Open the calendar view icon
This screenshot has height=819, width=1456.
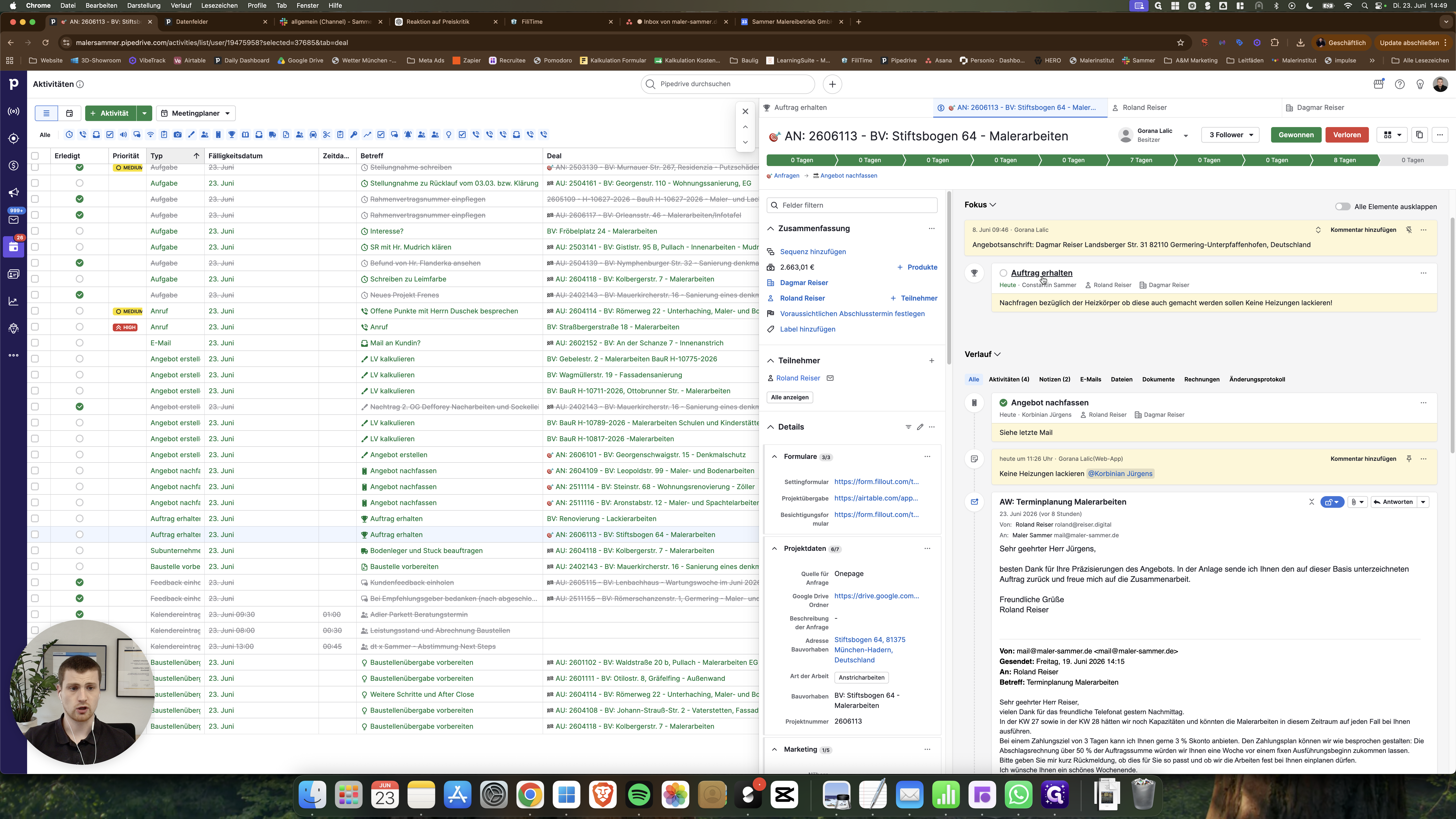pos(69,113)
